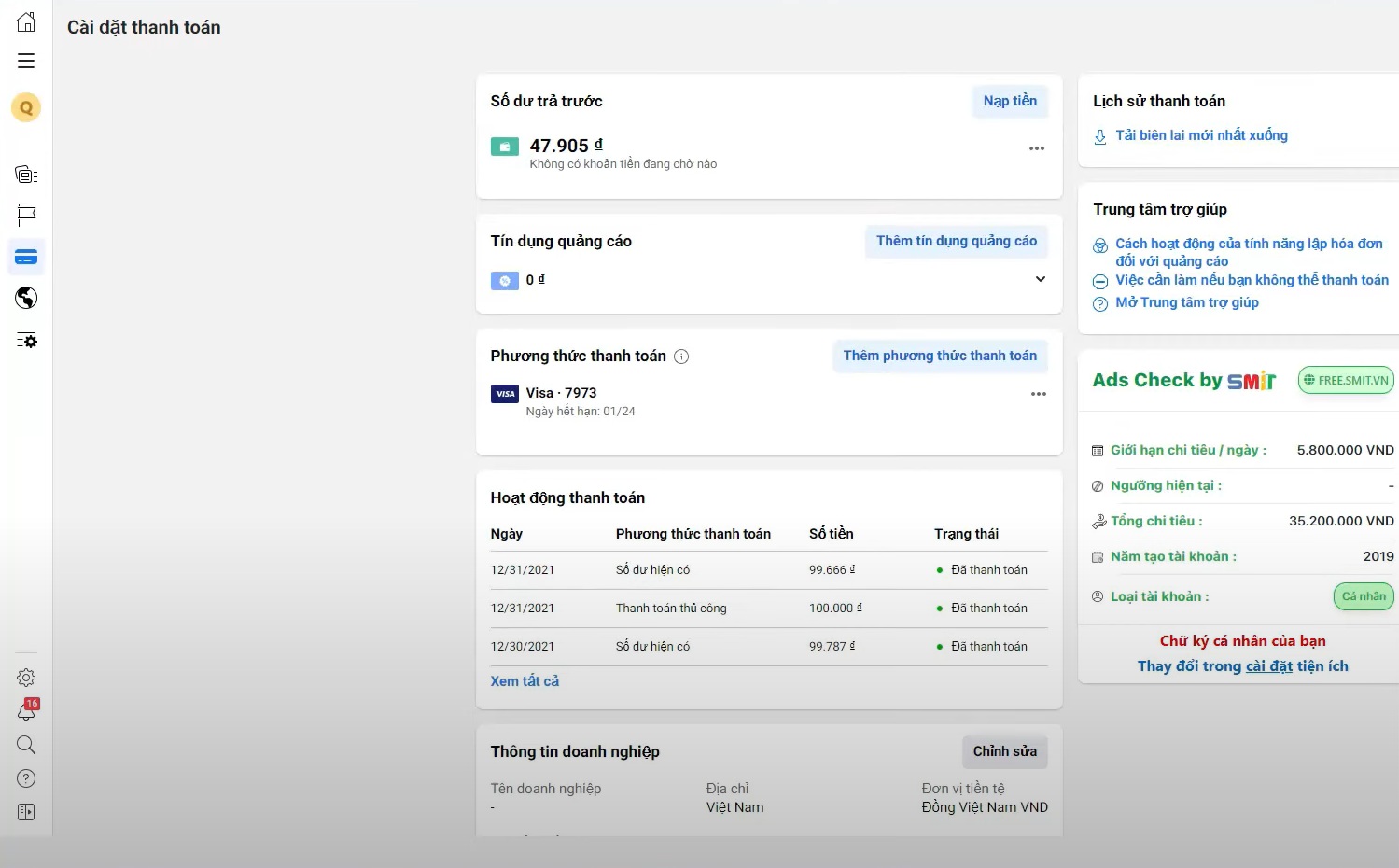Open the hamburger menu
The width and height of the screenshot is (1399, 868).
click(x=26, y=61)
